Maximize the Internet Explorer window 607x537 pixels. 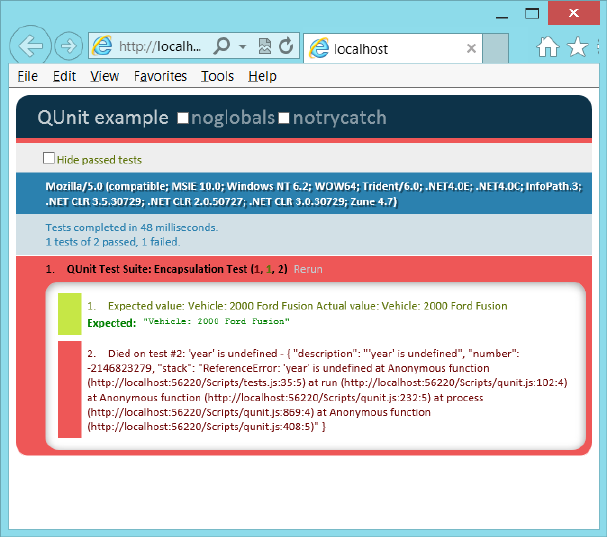click(x=532, y=14)
